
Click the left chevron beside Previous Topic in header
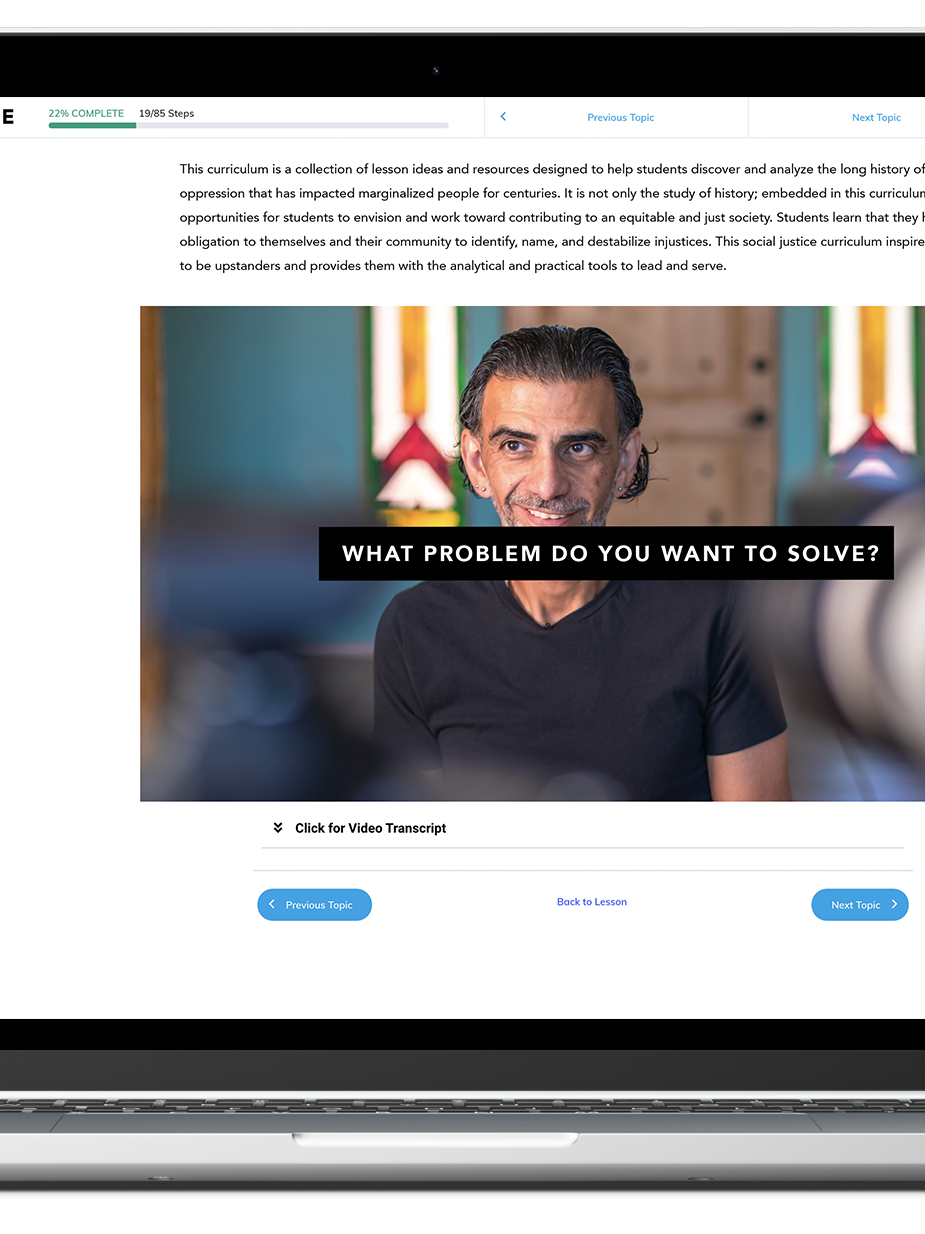[503, 117]
